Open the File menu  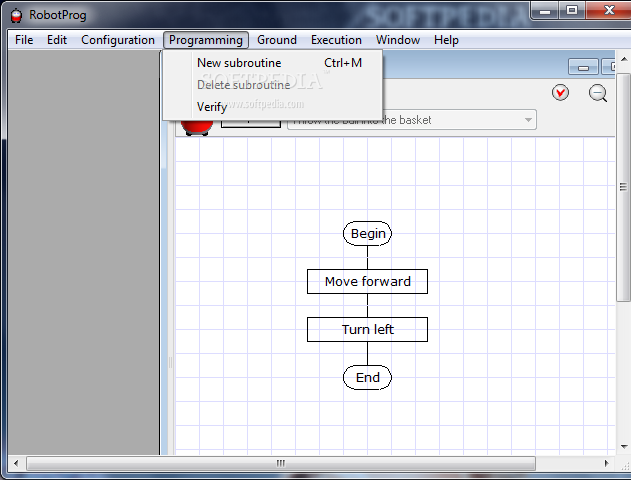click(x=24, y=40)
